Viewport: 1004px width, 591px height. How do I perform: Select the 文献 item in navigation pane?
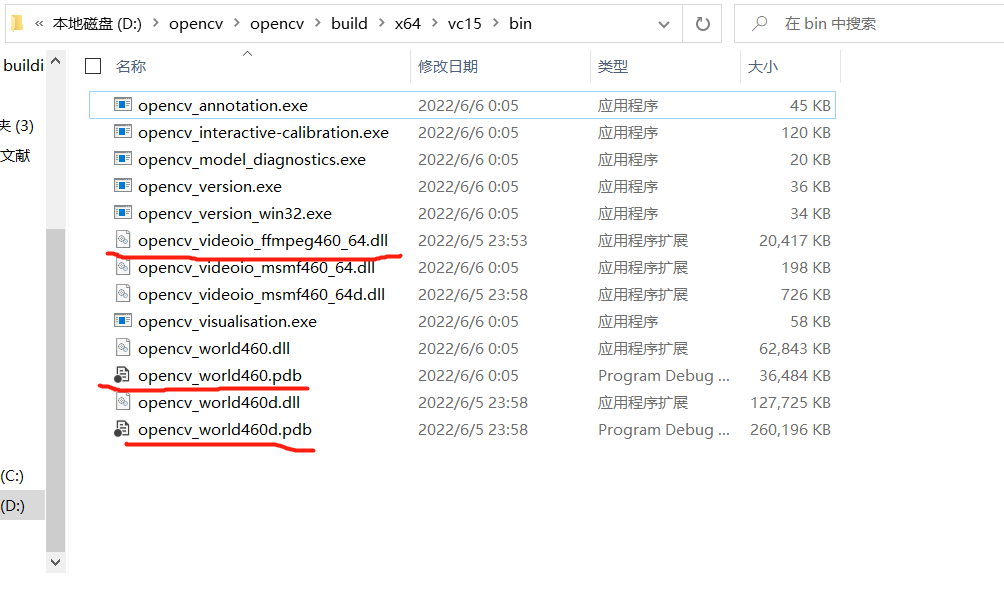15,156
